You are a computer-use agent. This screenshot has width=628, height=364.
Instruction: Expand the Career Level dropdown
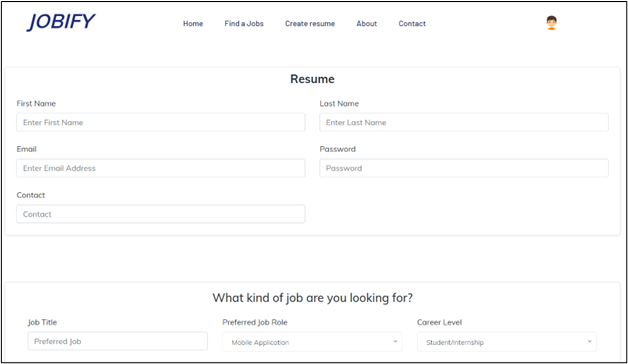click(x=507, y=342)
